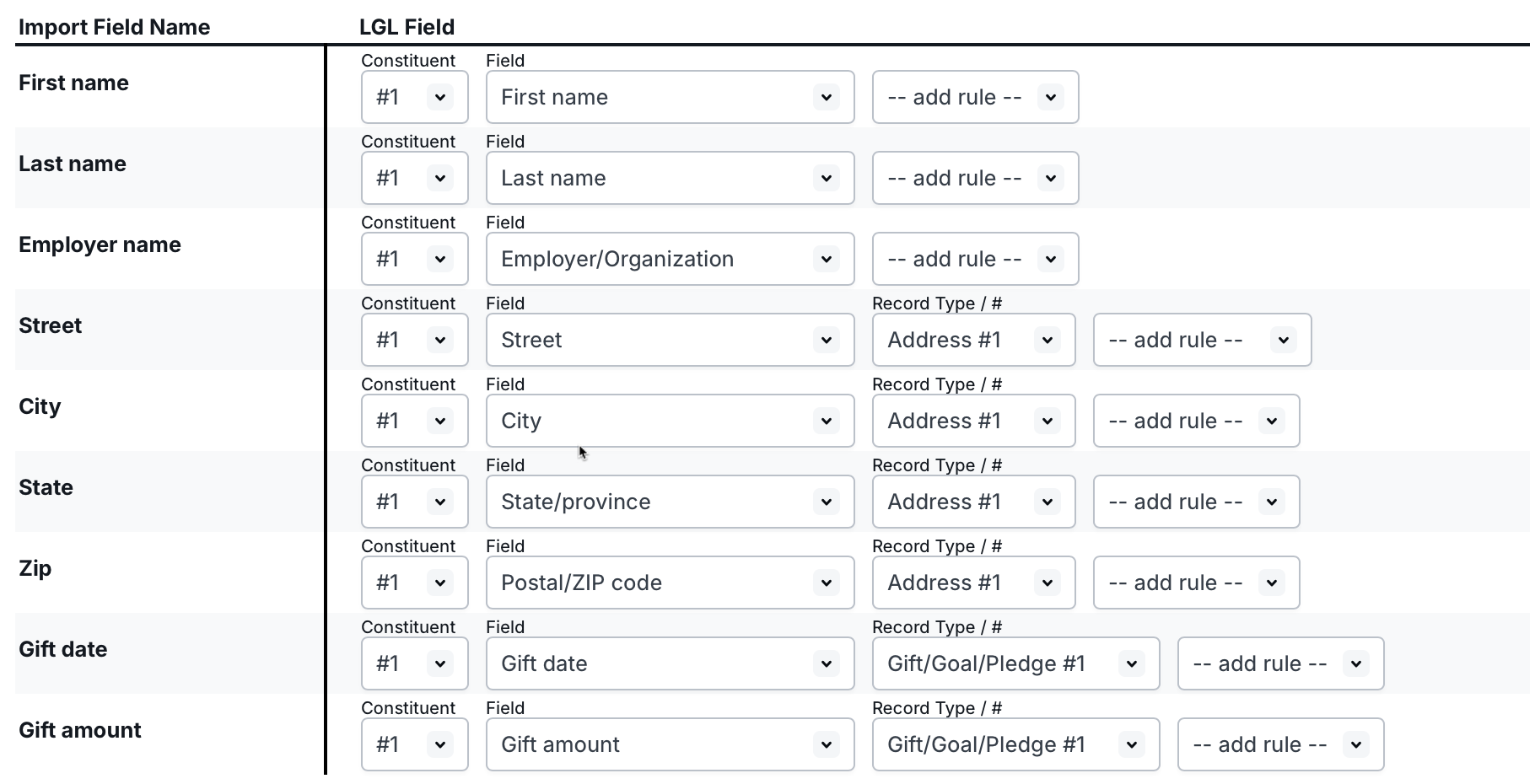
Task: Open Constituent dropdown for Employer name row
Action: click(x=414, y=259)
